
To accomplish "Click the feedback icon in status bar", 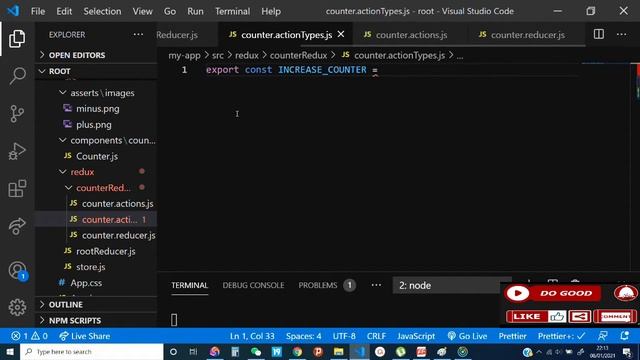I will point(602,336).
